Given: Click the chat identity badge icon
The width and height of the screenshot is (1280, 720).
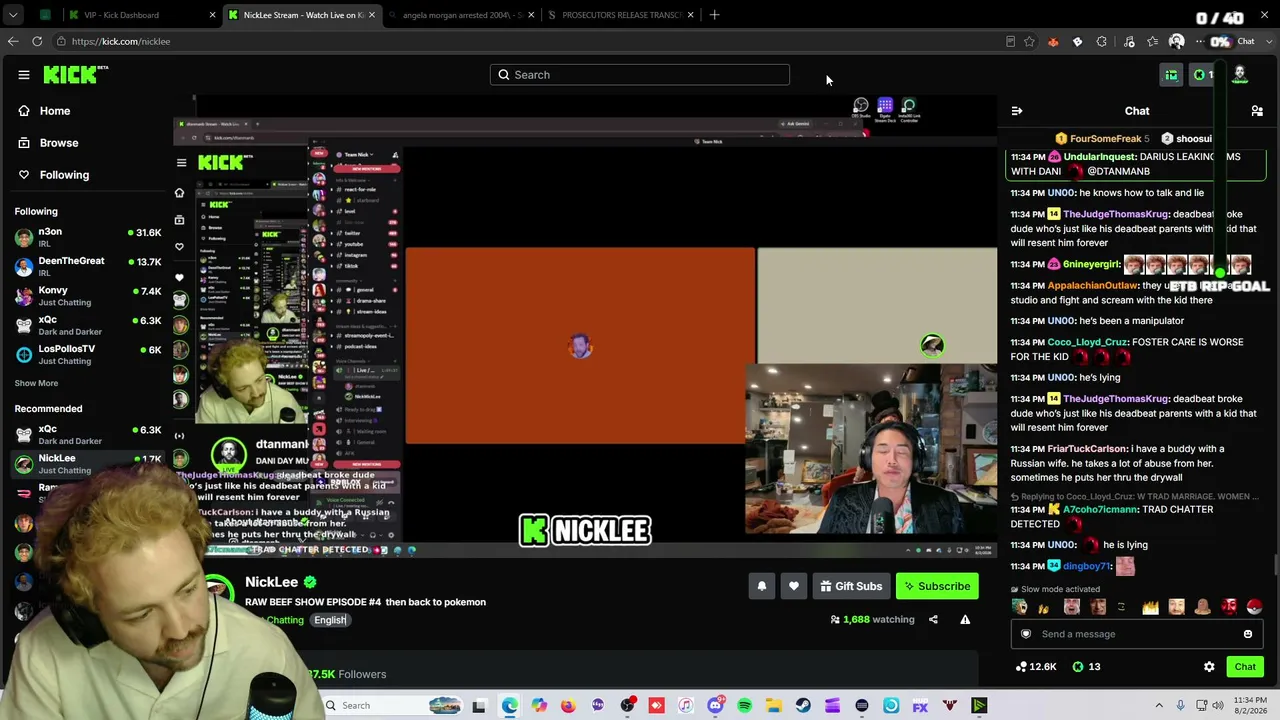Looking at the screenshot, I should [1026, 634].
